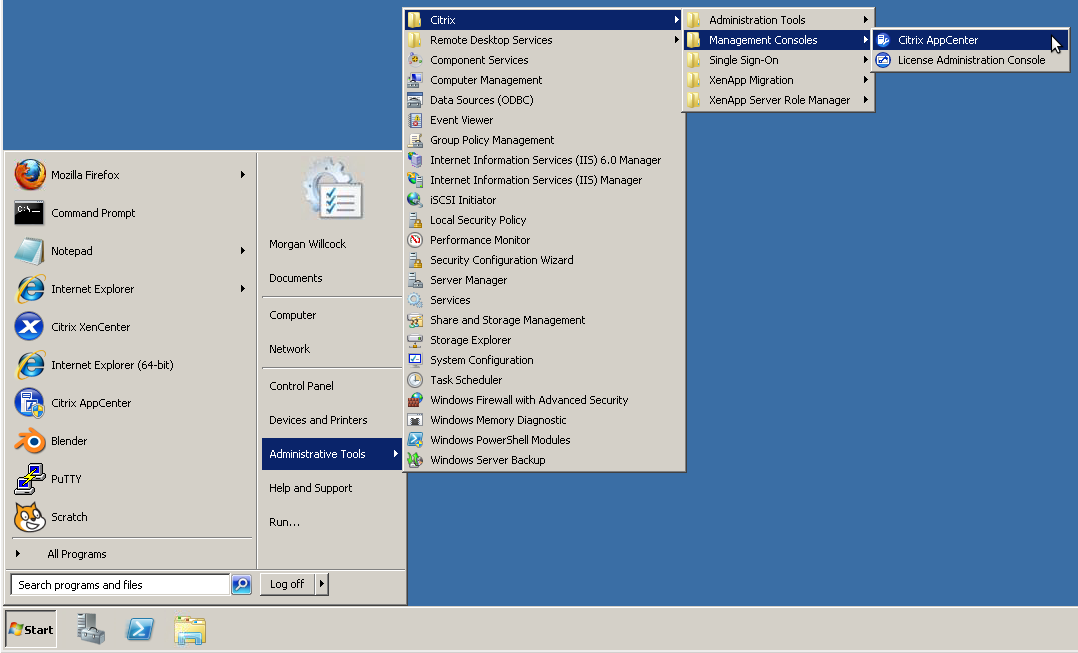Expand the Single Sign-On submenu arrow
1078x653 pixels.
tap(866, 60)
